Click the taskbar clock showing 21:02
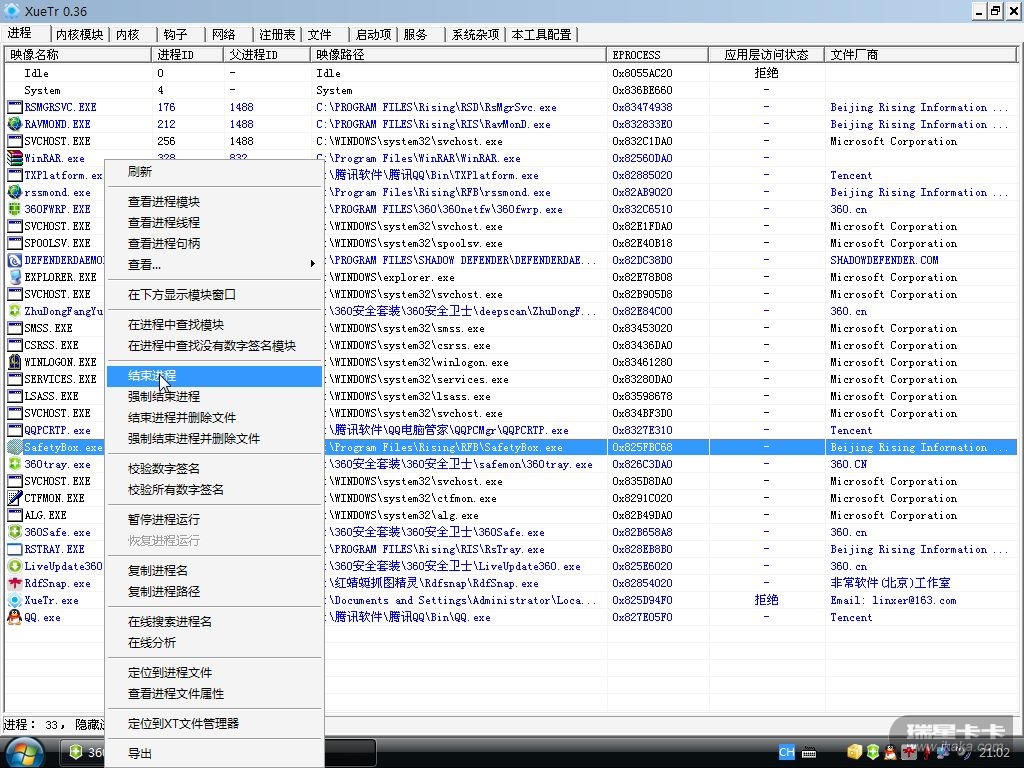Viewport: 1024px width, 768px height. 995,752
